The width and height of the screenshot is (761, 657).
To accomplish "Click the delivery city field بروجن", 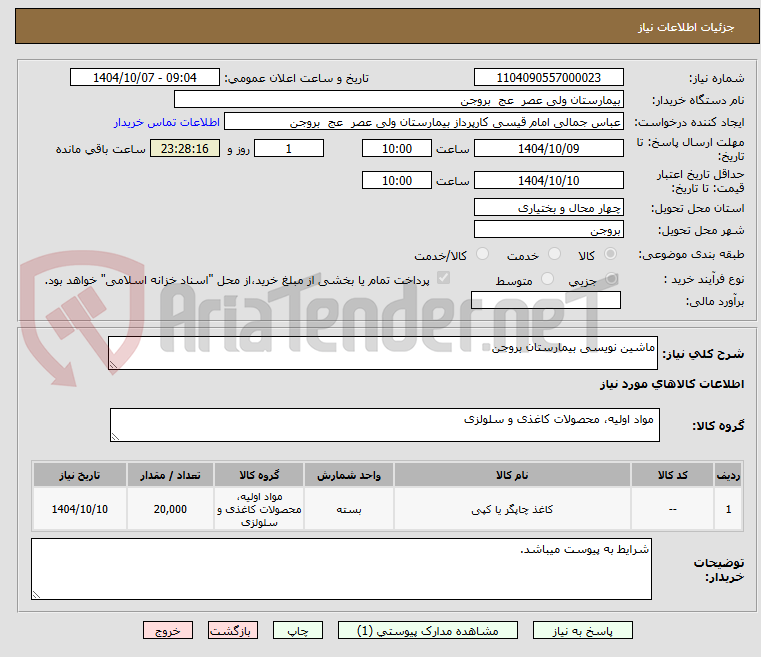I will point(548,229).
